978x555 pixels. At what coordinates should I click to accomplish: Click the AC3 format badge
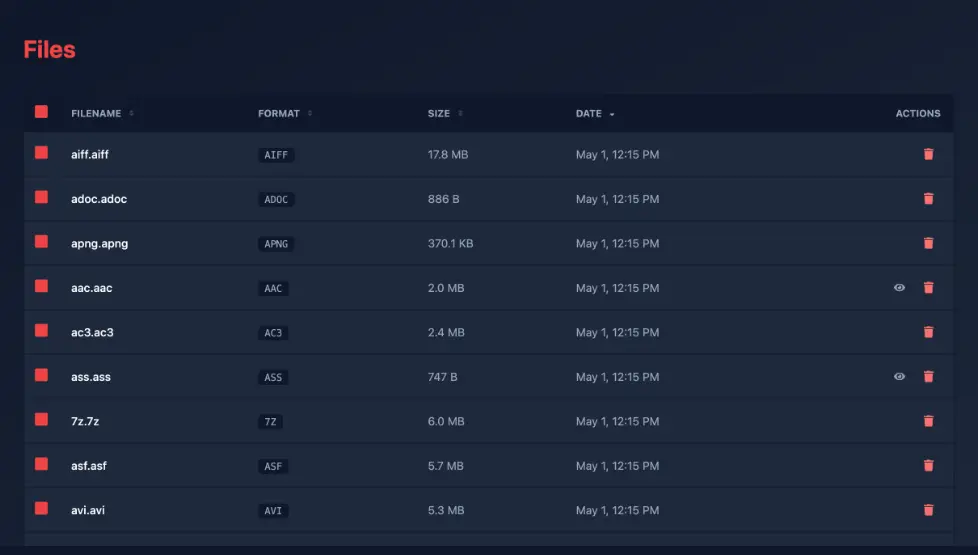[x=273, y=333]
